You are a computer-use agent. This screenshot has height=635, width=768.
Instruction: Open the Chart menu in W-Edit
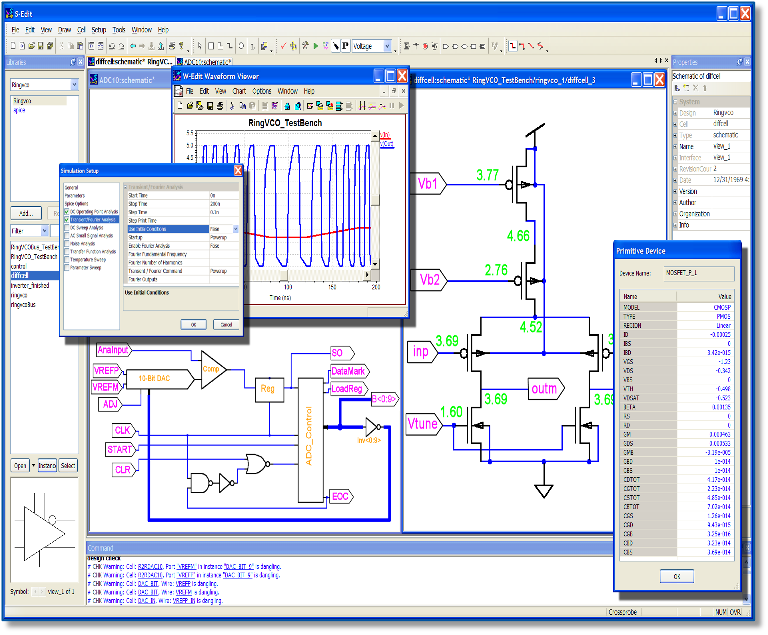tap(239, 91)
